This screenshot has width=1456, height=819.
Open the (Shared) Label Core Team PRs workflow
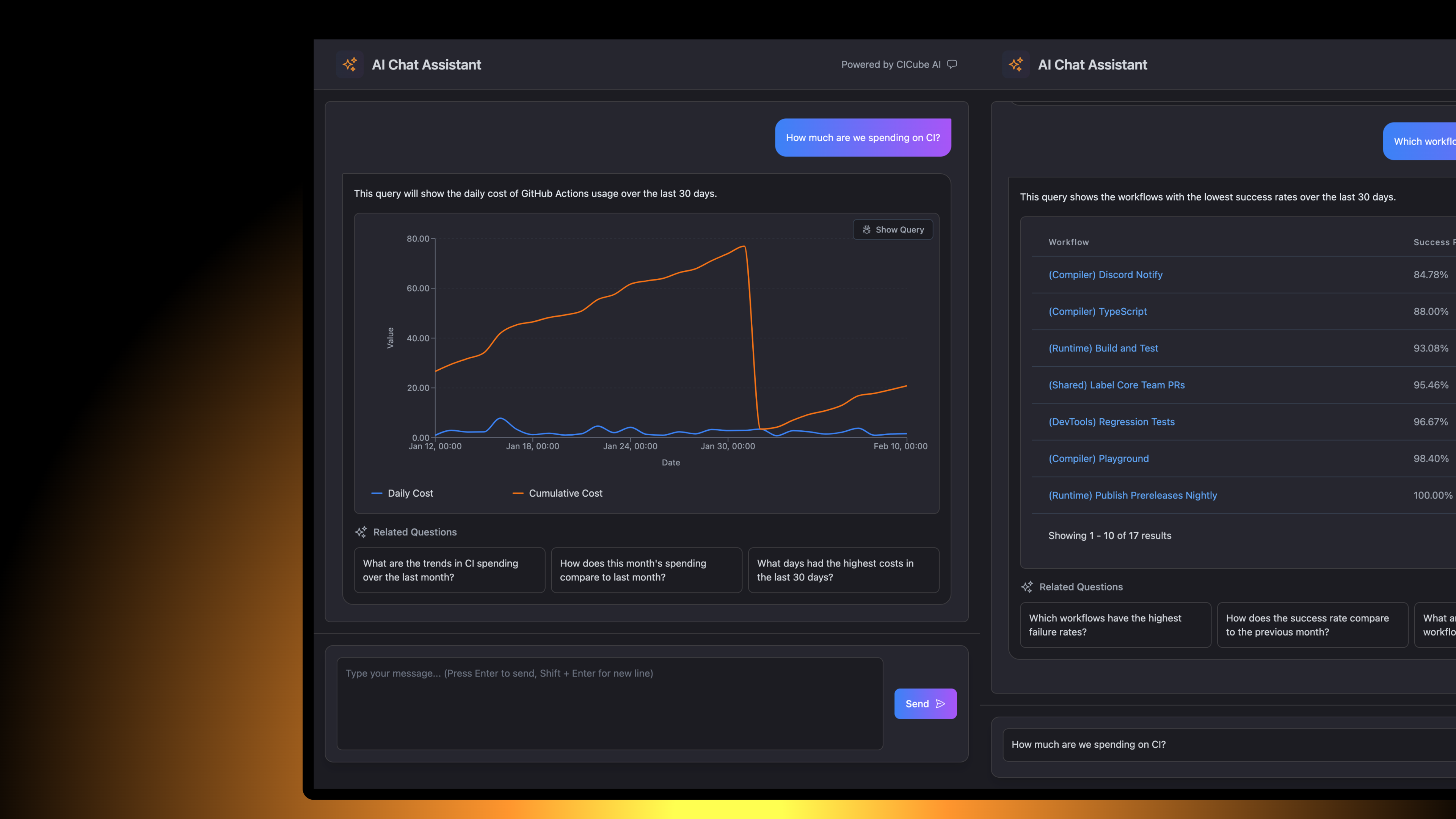coord(1116,385)
